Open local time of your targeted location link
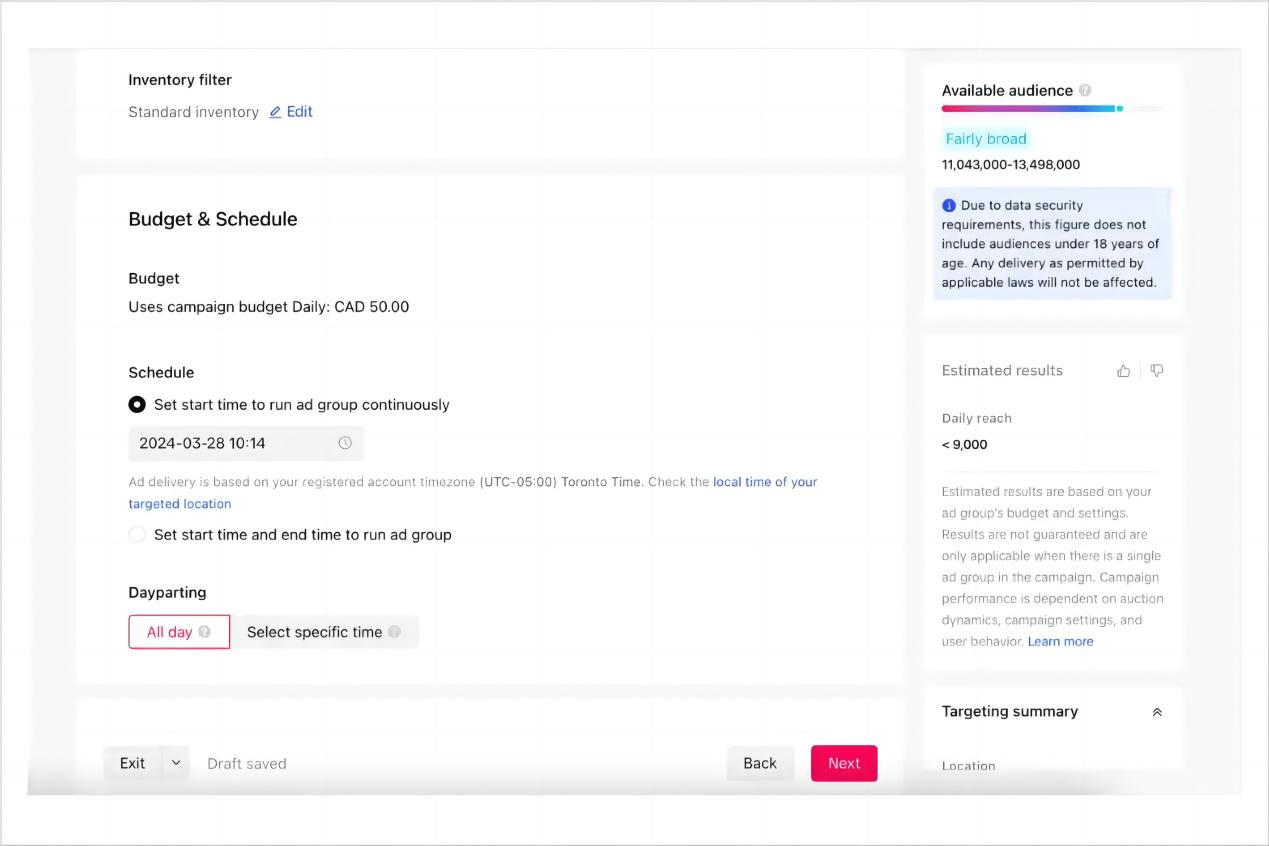 pyautogui.click(x=765, y=482)
